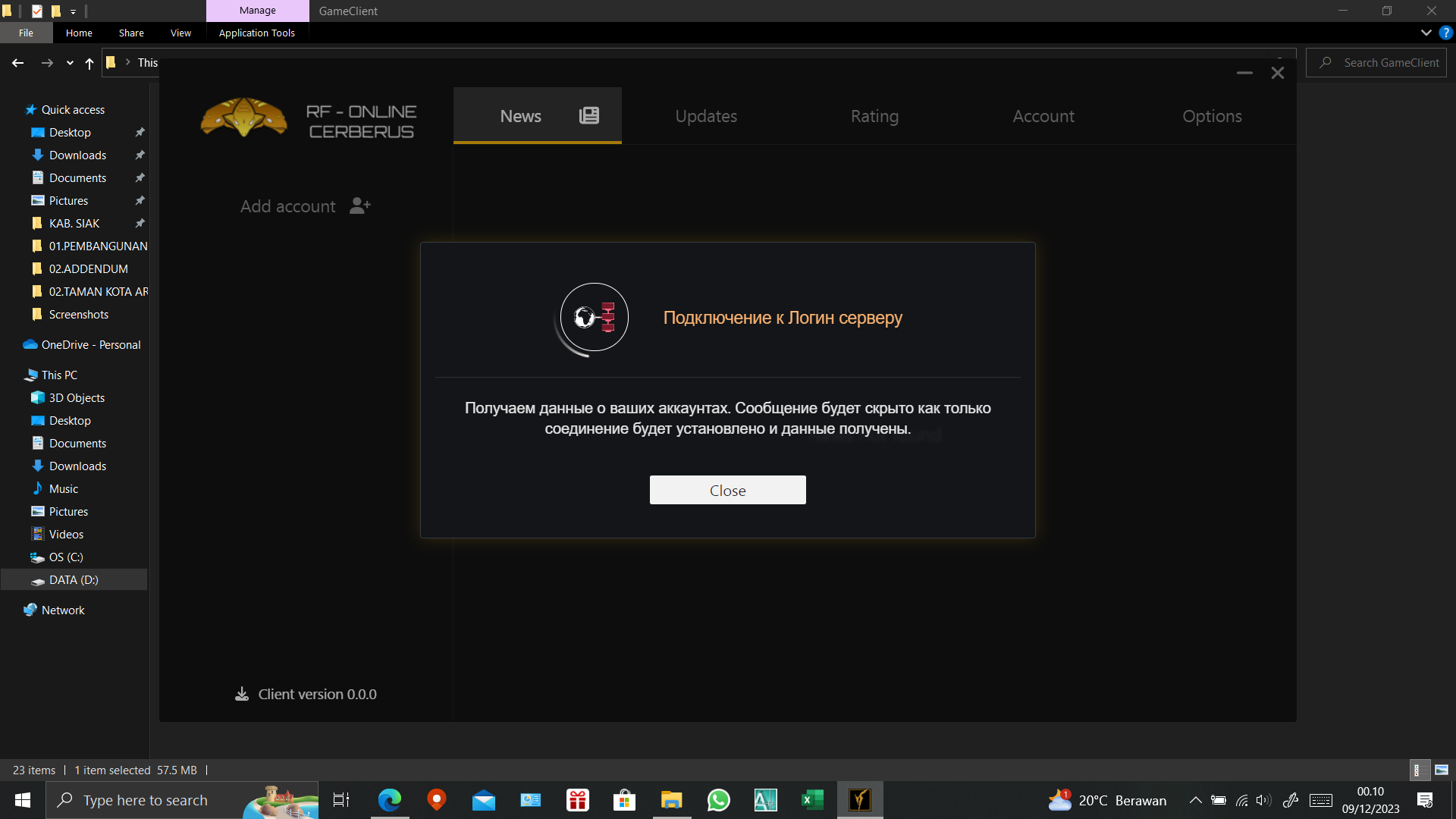The width and height of the screenshot is (1456, 819).
Task: Switch to the Updates tab
Action: (706, 116)
